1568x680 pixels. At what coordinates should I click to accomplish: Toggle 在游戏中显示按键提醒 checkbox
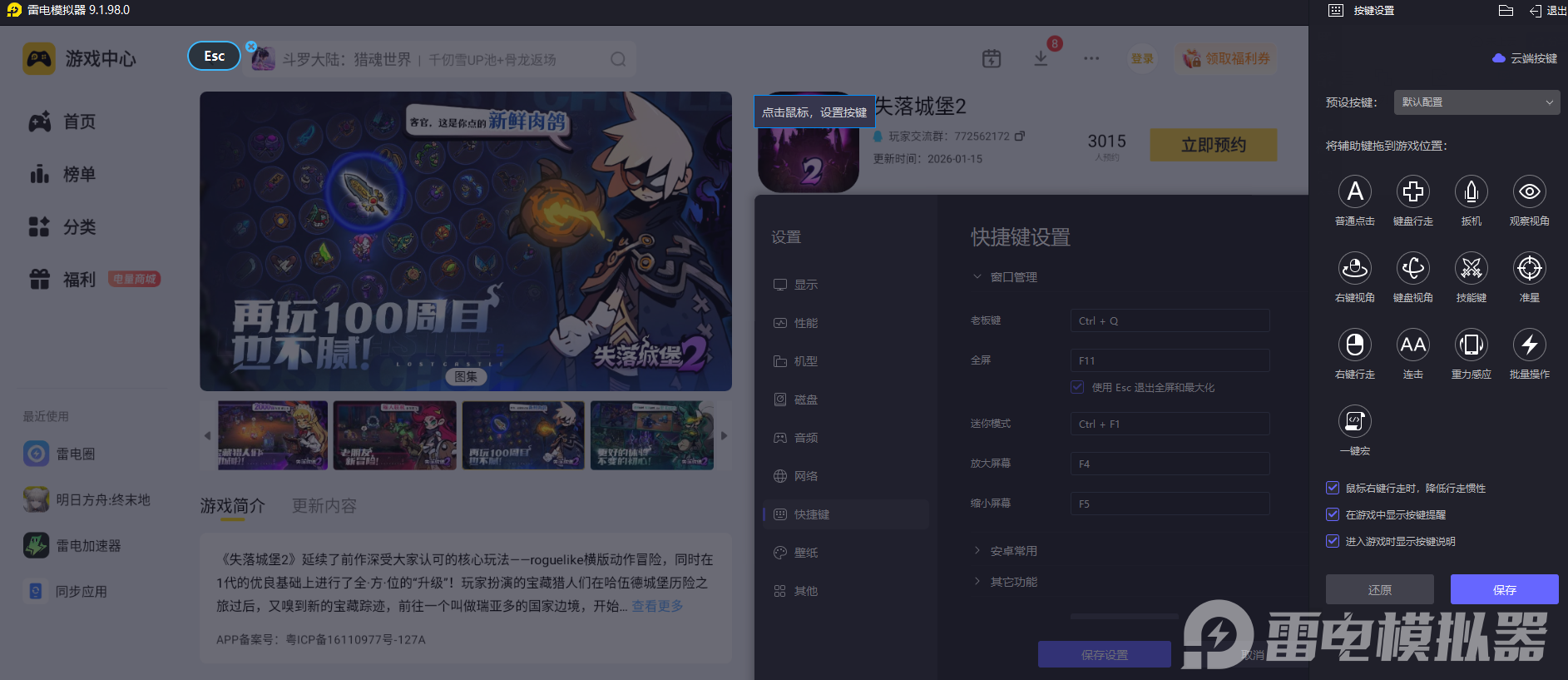click(x=1333, y=514)
